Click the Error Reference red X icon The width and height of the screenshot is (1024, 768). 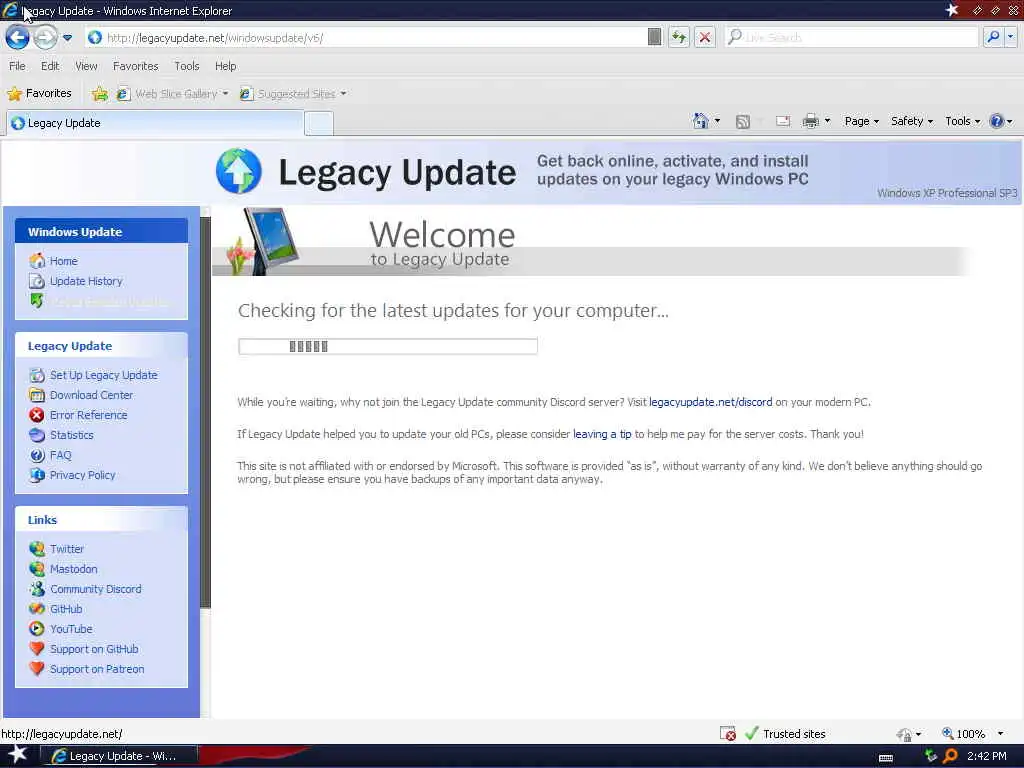point(37,415)
